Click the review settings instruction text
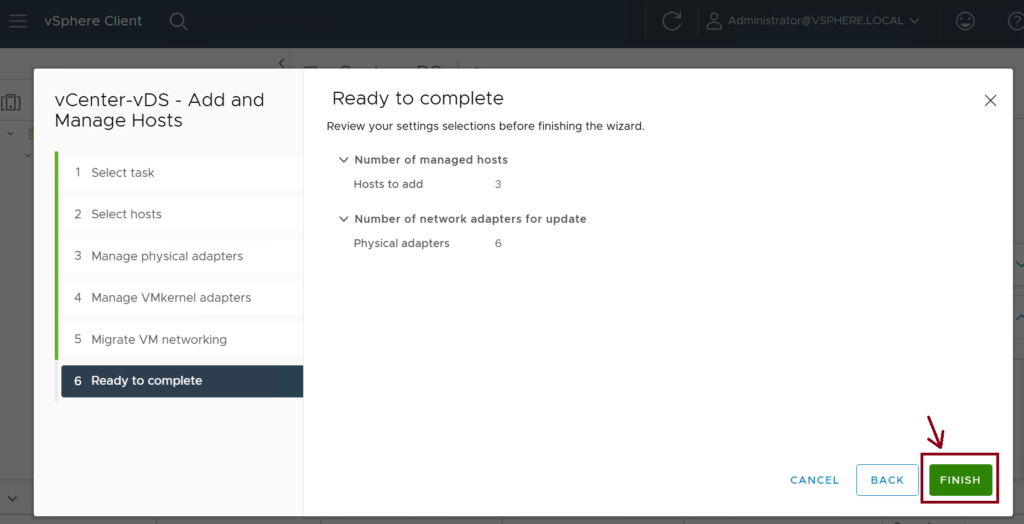Screen dimensions: 1024x524 [x=485, y=126]
